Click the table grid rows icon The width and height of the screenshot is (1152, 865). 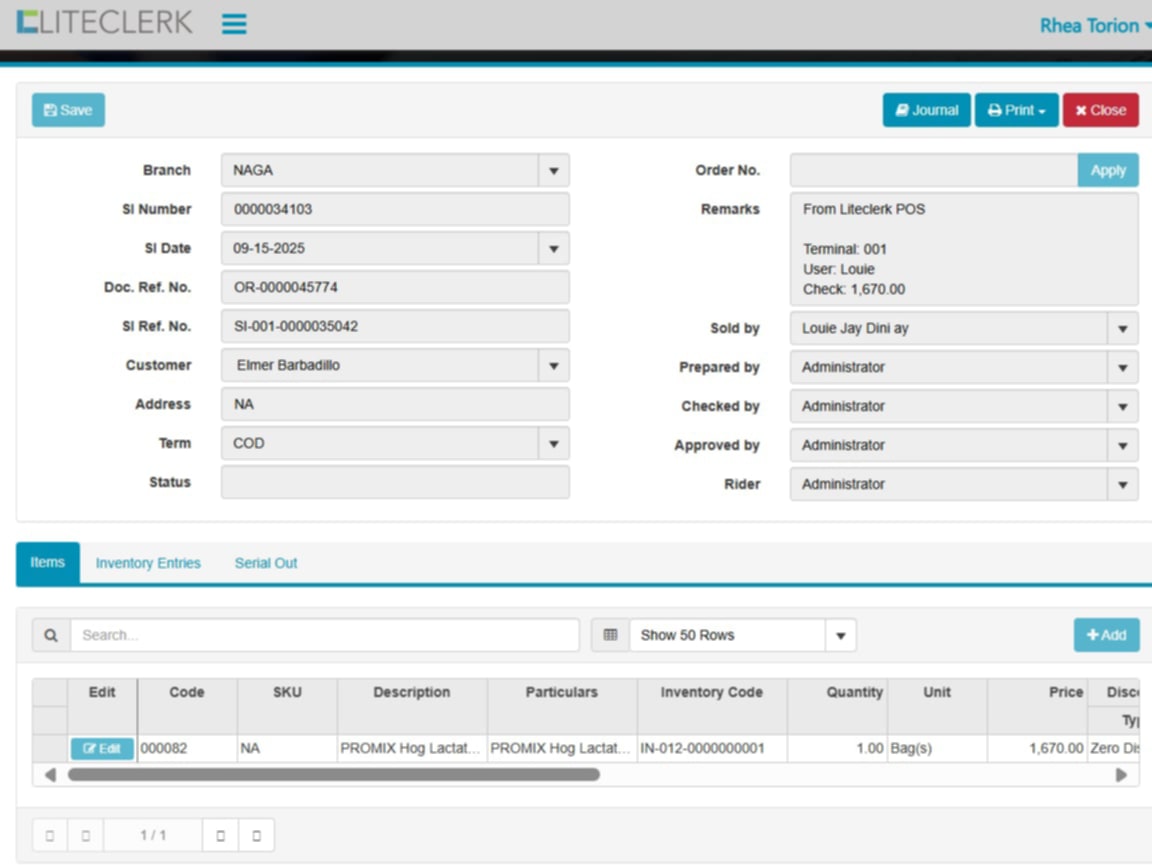(610, 635)
